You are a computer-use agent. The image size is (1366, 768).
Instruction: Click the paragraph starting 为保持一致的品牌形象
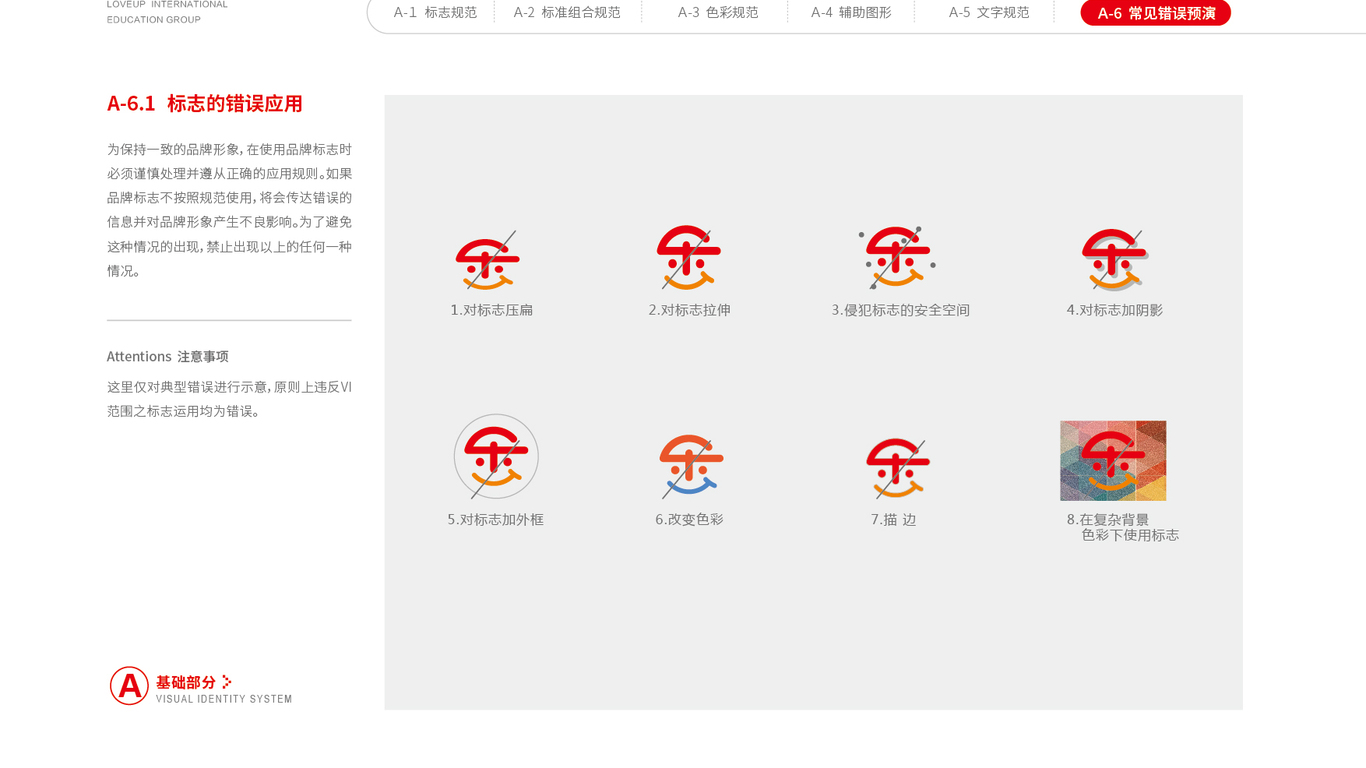point(229,210)
